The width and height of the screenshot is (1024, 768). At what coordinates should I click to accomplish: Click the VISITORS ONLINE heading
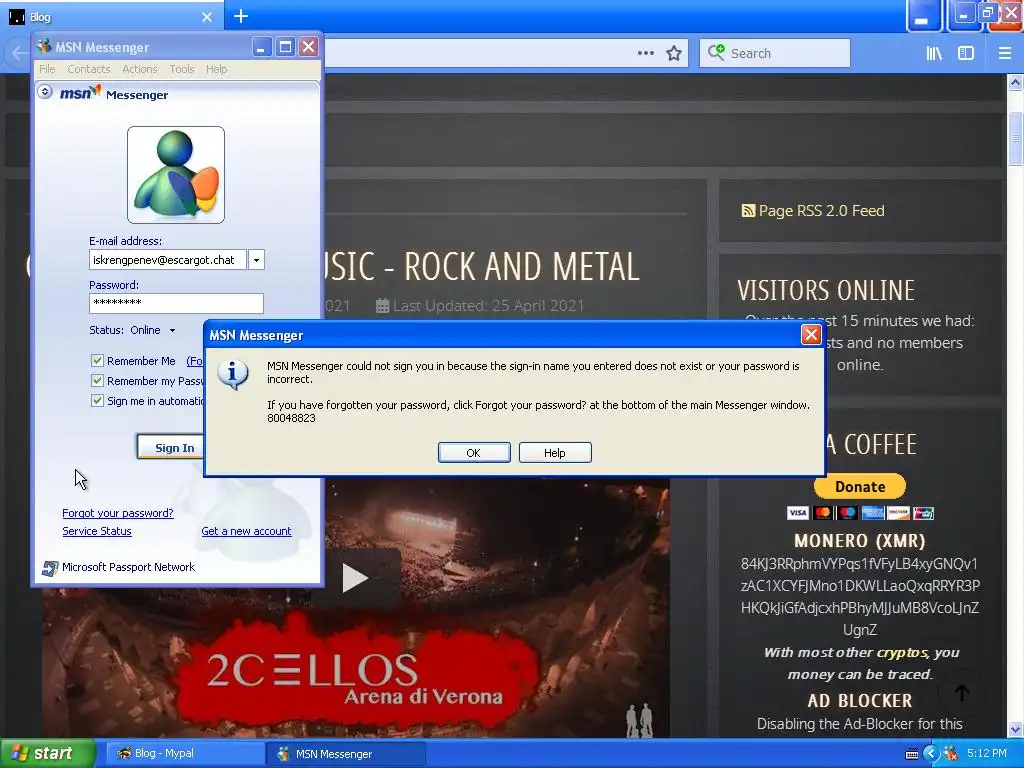[825, 291]
